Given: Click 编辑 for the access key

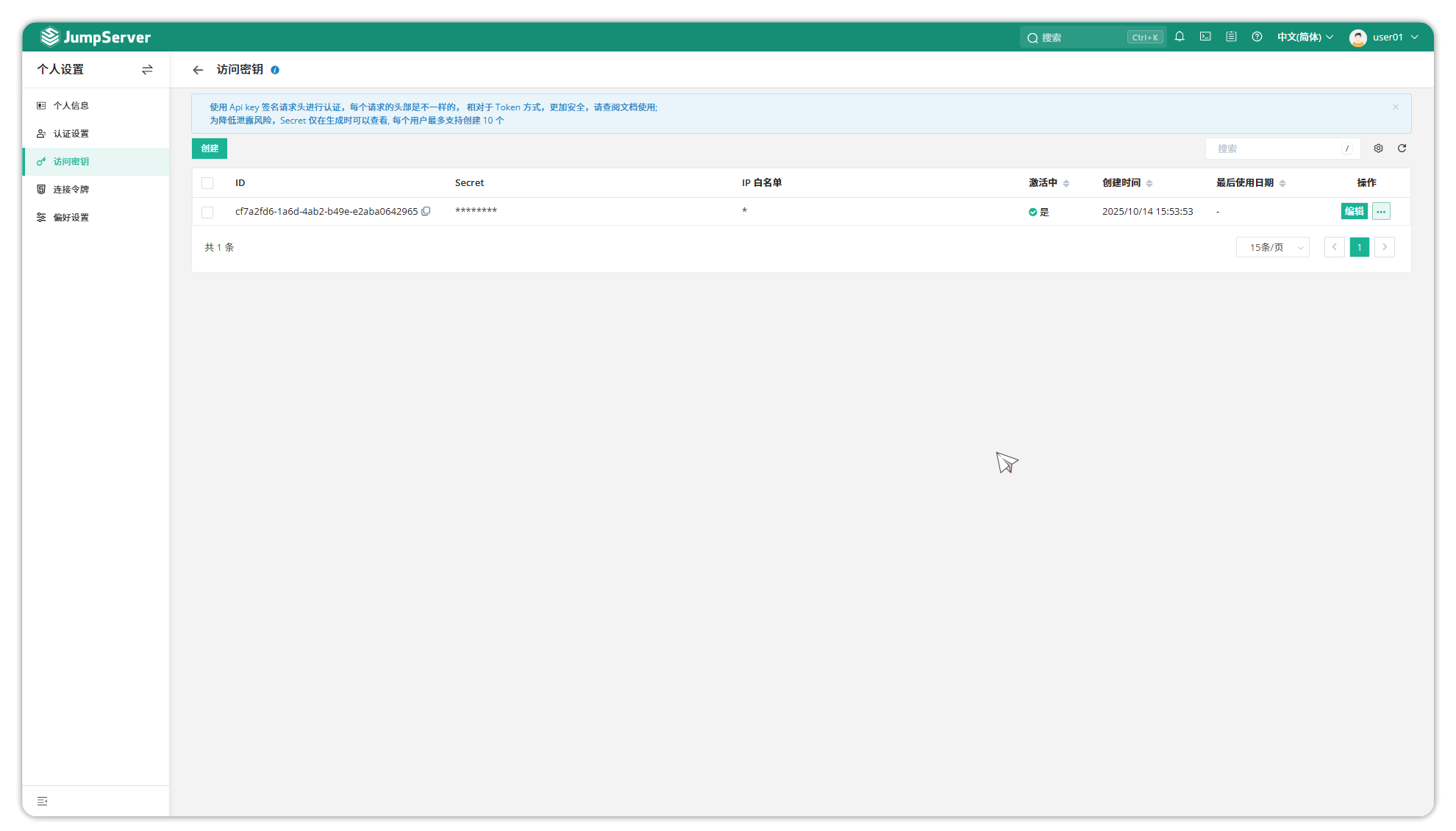Looking at the screenshot, I should click(x=1354, y=212).
